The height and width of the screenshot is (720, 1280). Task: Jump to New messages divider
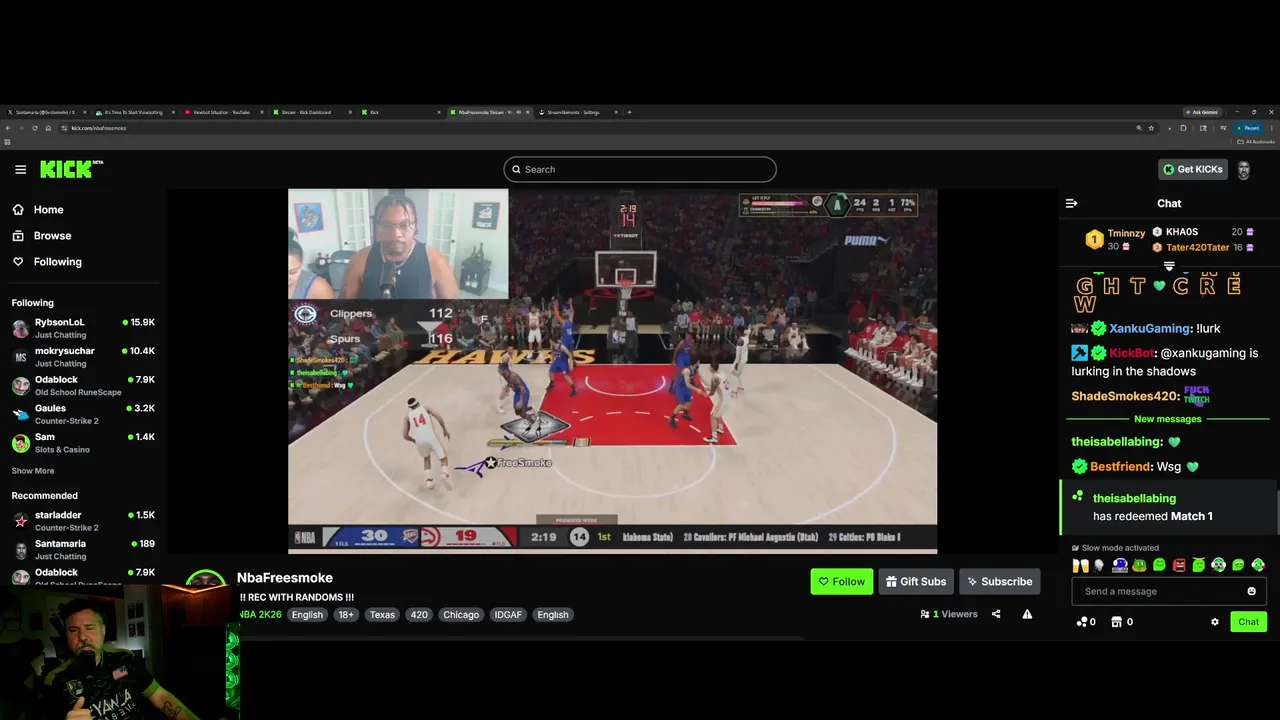coord(1168,419)
